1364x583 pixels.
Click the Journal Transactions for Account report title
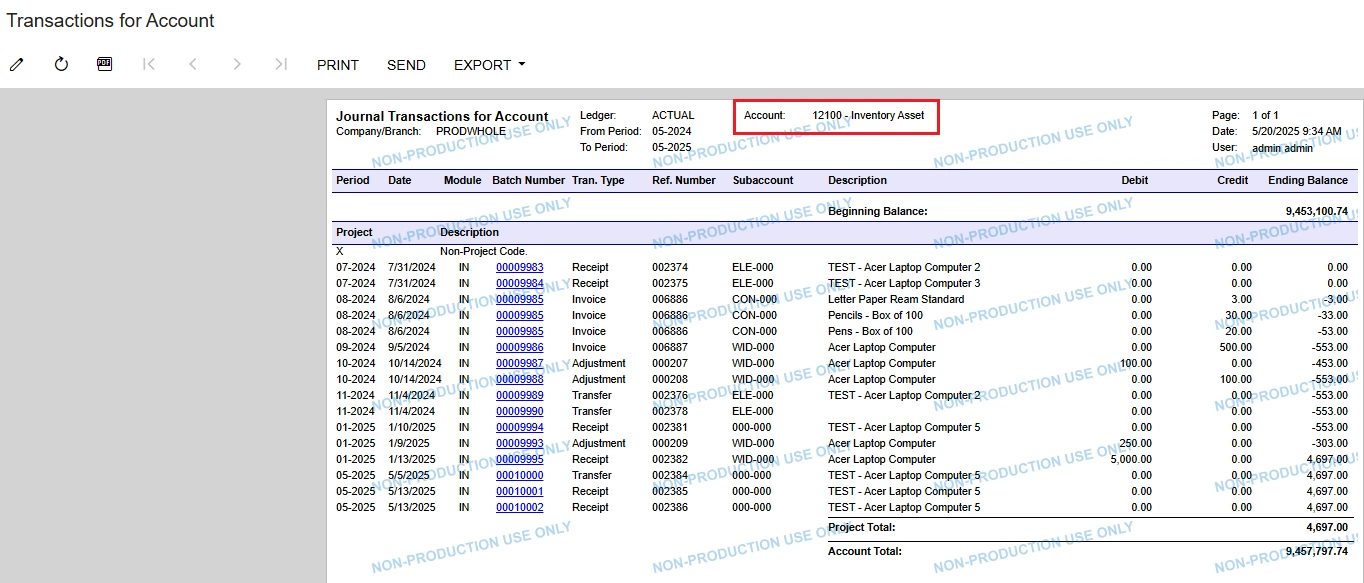pyautogui.click(x=442, y=116)
